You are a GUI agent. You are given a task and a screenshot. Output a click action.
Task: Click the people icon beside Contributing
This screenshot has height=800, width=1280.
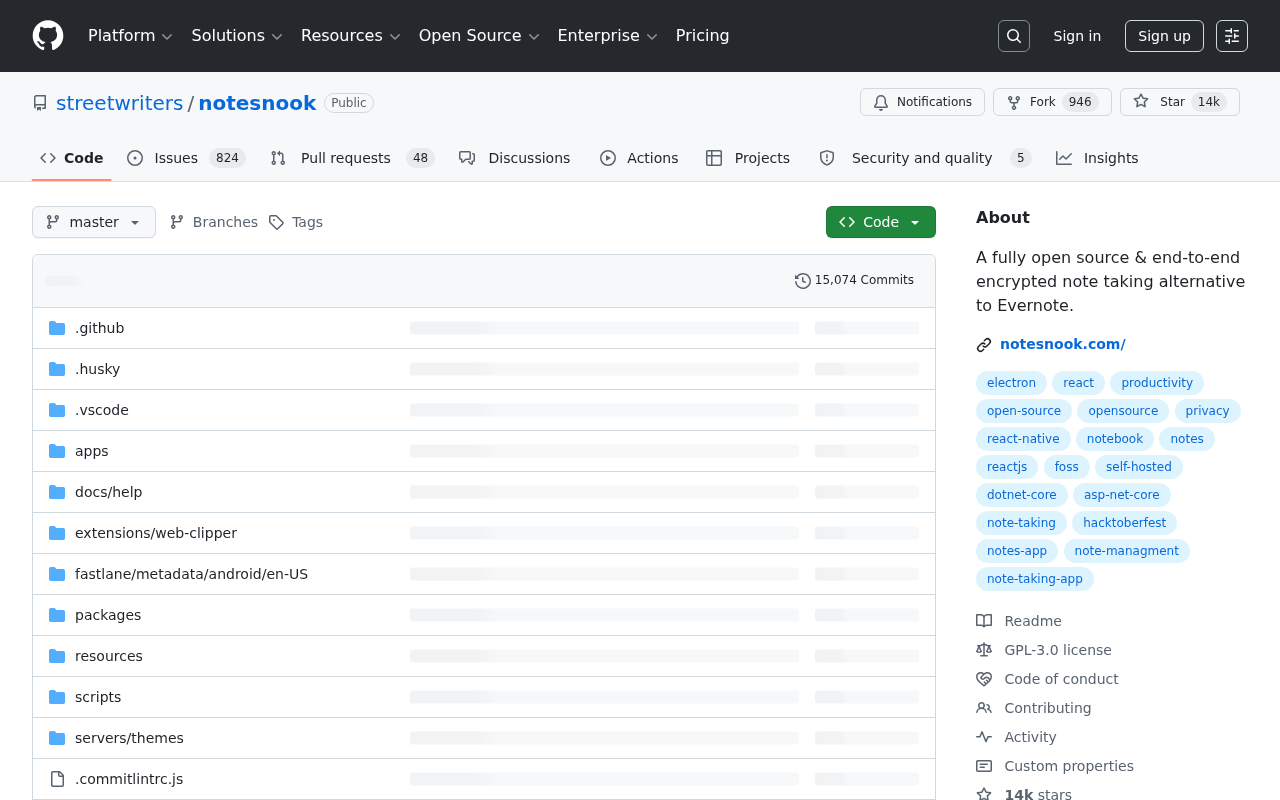tap(984, 708)
